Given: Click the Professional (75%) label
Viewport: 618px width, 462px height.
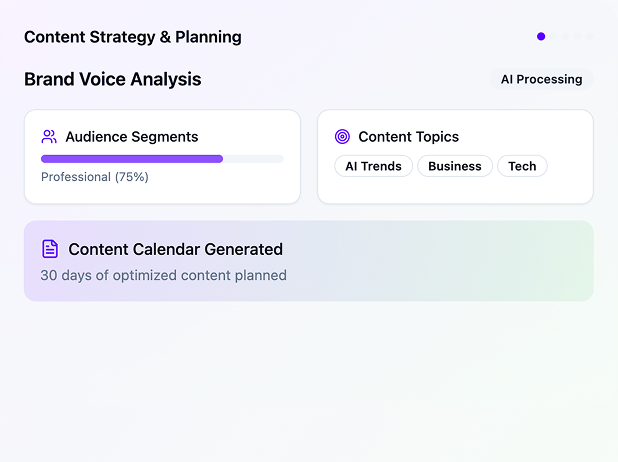Looking at the screenshot, I should click(x=94, y=177).
